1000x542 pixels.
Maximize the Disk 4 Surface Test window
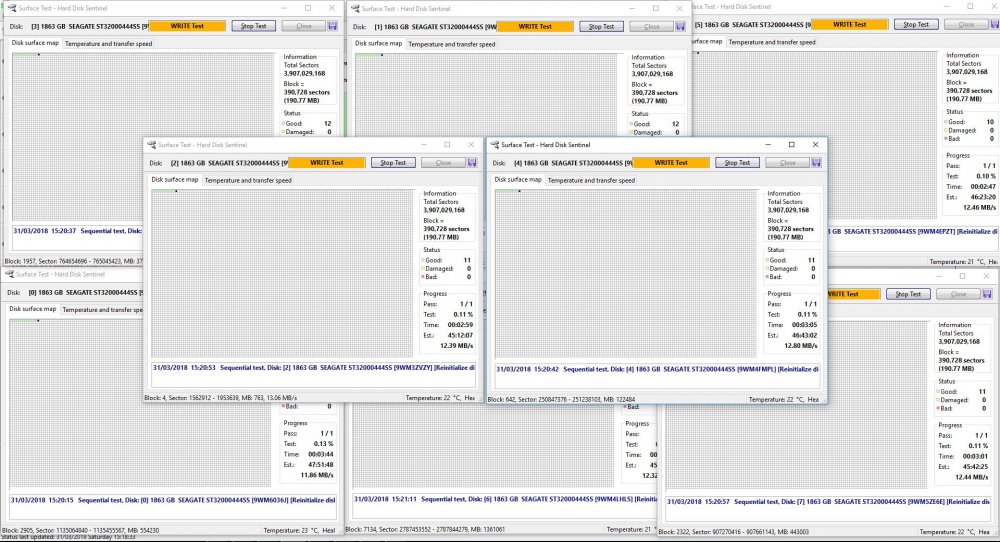coord(791,145)
